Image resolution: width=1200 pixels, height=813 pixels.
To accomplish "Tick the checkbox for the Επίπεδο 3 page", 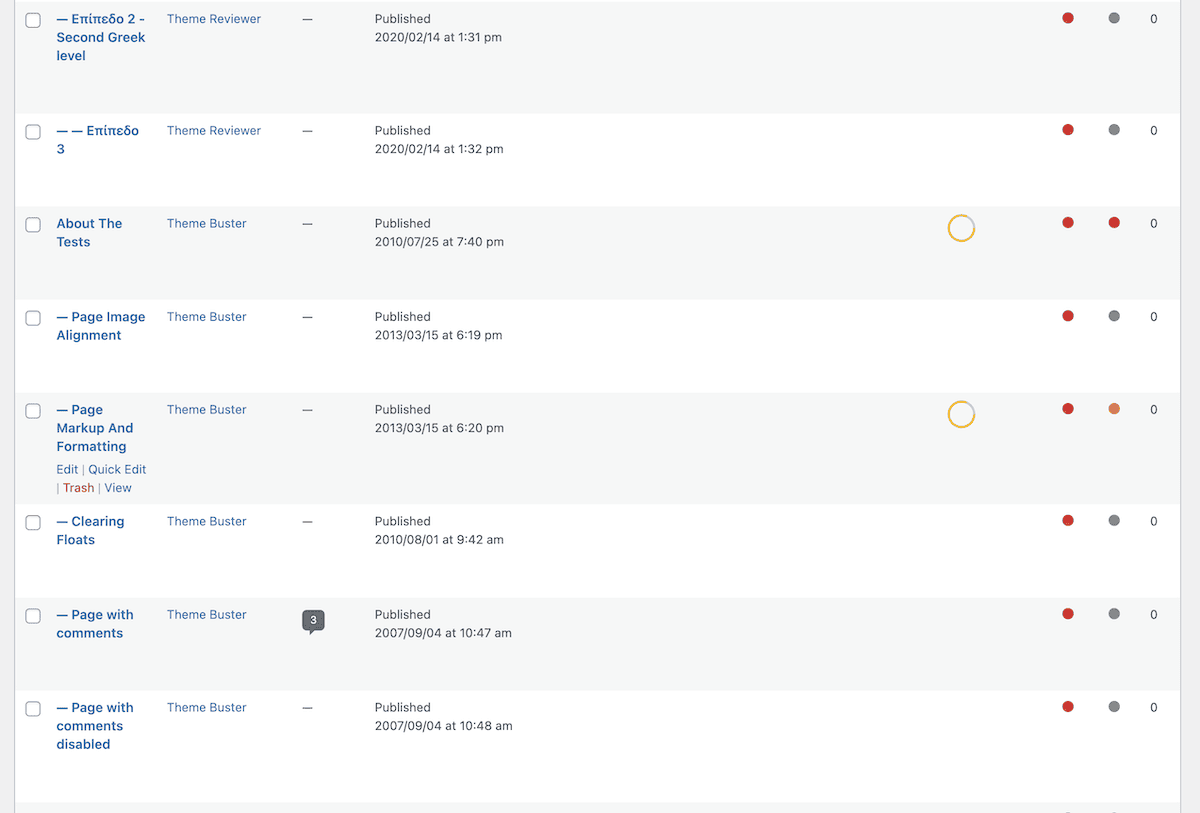I will click(x=33, y=132).
